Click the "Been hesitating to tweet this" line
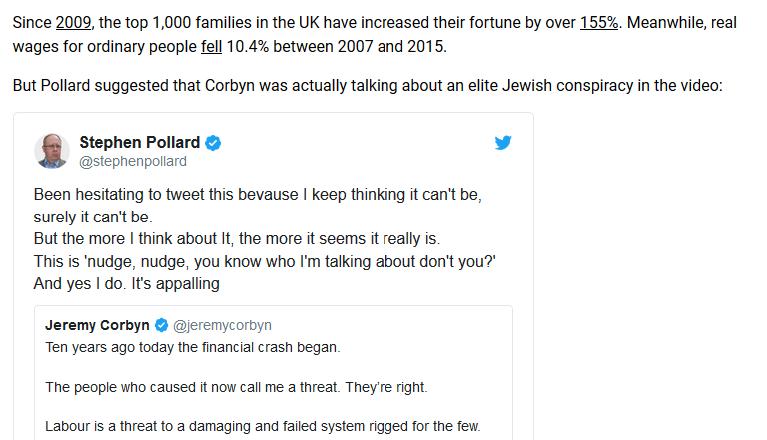The width and height of the screenshot is (767, 440). (x=264, y=193)
